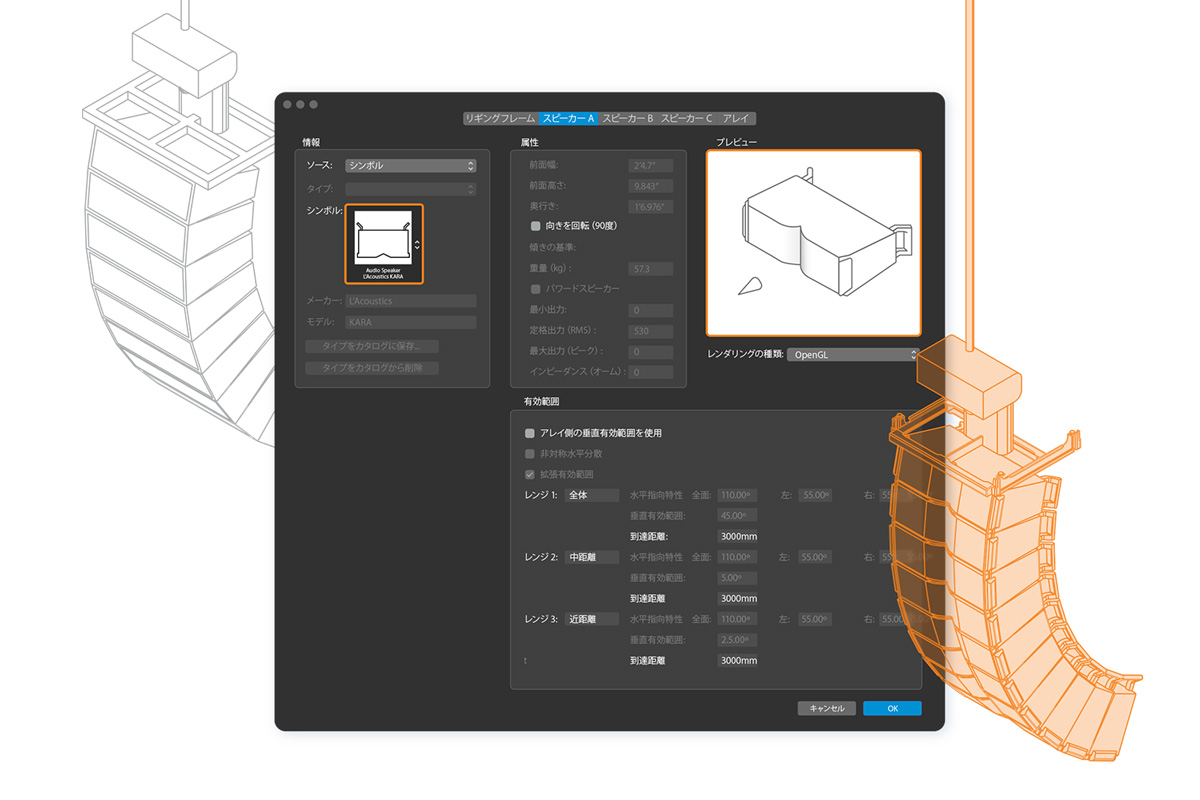This screenshot has height=800, width=1200.
Task: Click レンジ 2 到達距離 field 3000mm
Action: tap(737, 599)
